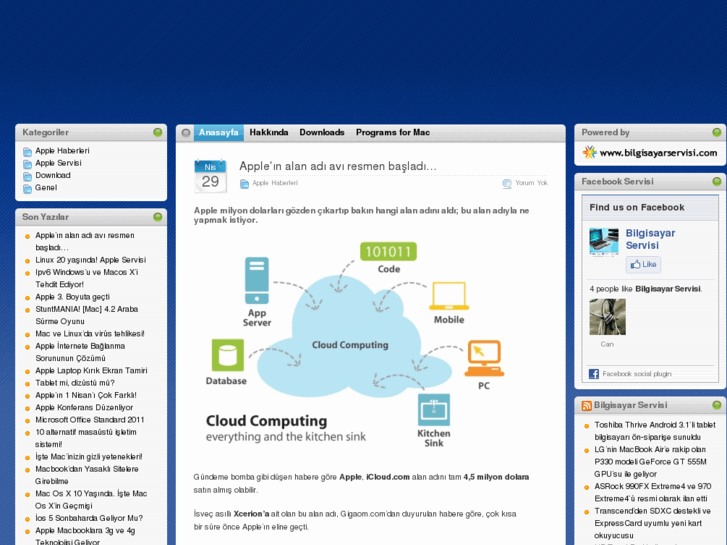Open Apple Laptop Kırık Ekran Tamiri post

pyautogui.click(x=91, y=371)
